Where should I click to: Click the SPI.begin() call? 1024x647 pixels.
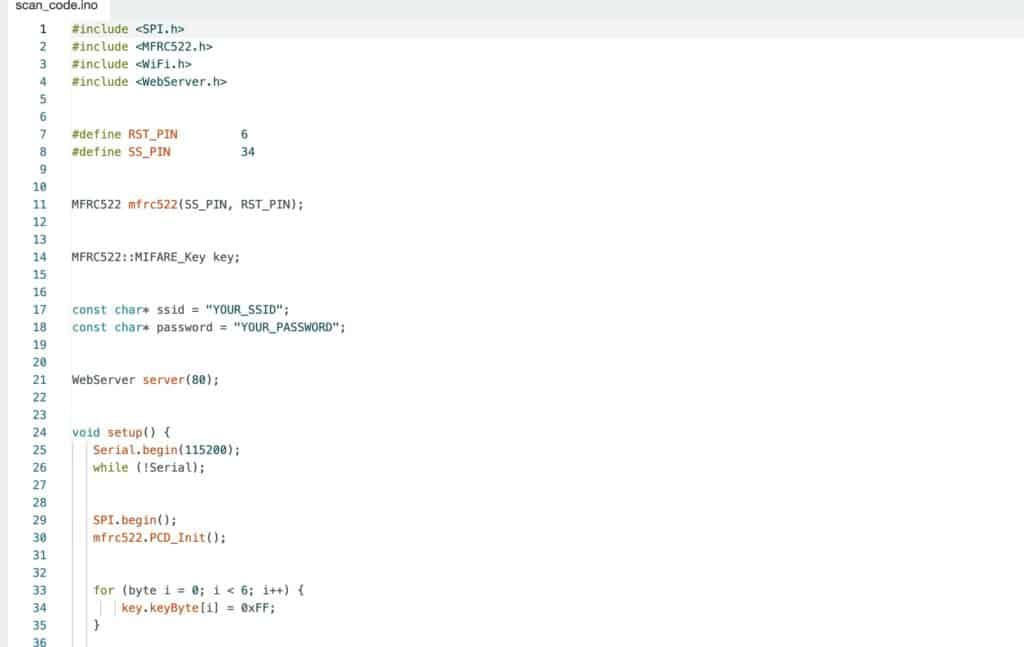[x=134, y=520]
